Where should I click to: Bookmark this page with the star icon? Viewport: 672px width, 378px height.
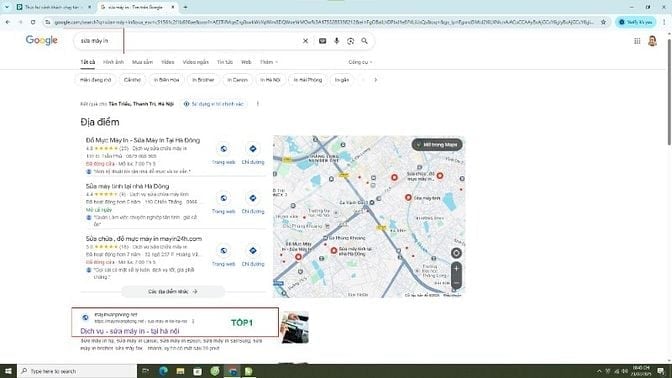tap(603, 22)
